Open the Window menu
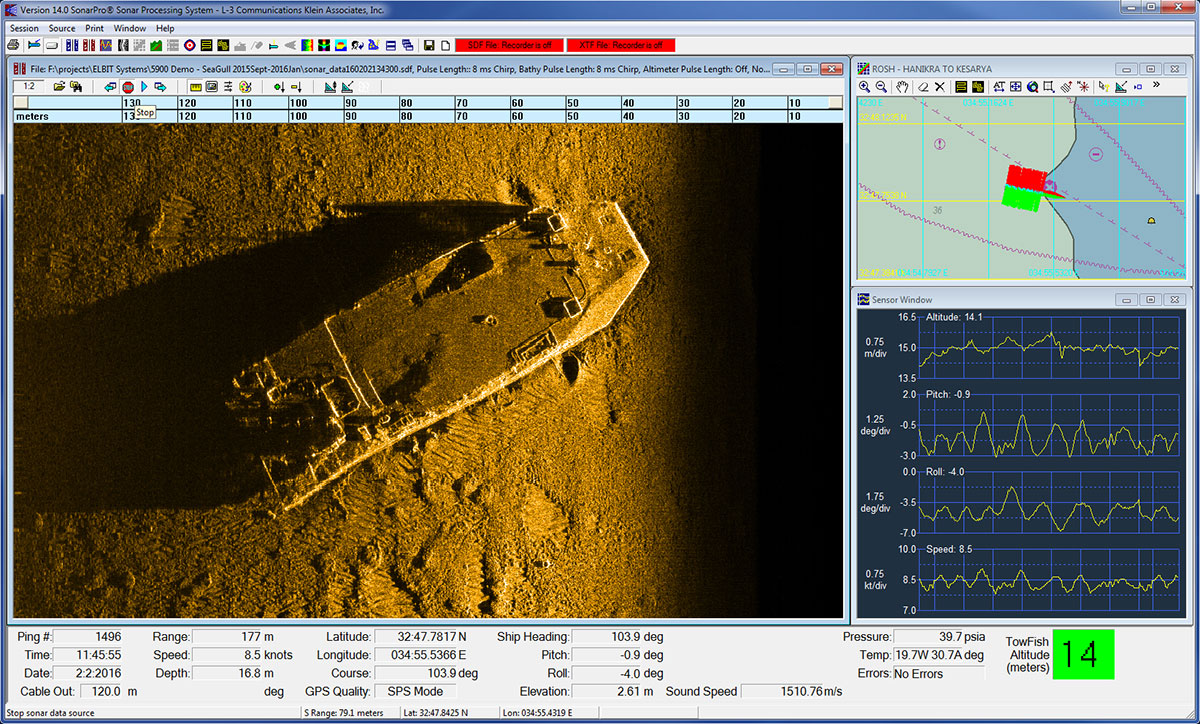1200x724 pixels. tap(129, 28)
